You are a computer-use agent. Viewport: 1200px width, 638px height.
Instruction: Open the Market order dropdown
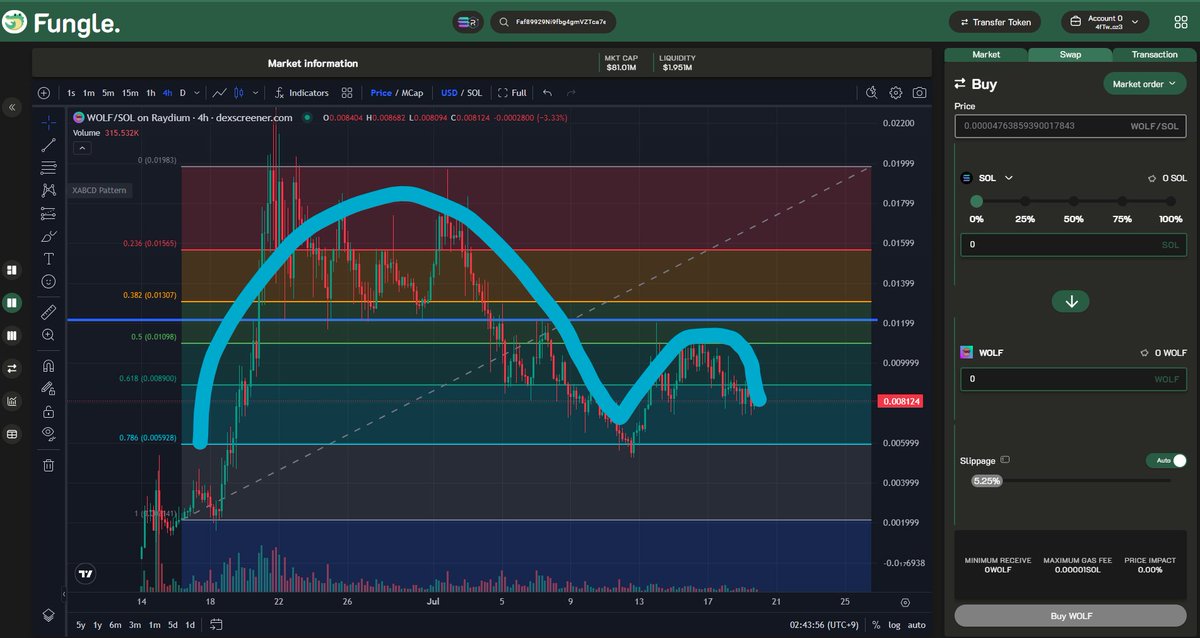pyautogui.click(x=1144, y=84)
